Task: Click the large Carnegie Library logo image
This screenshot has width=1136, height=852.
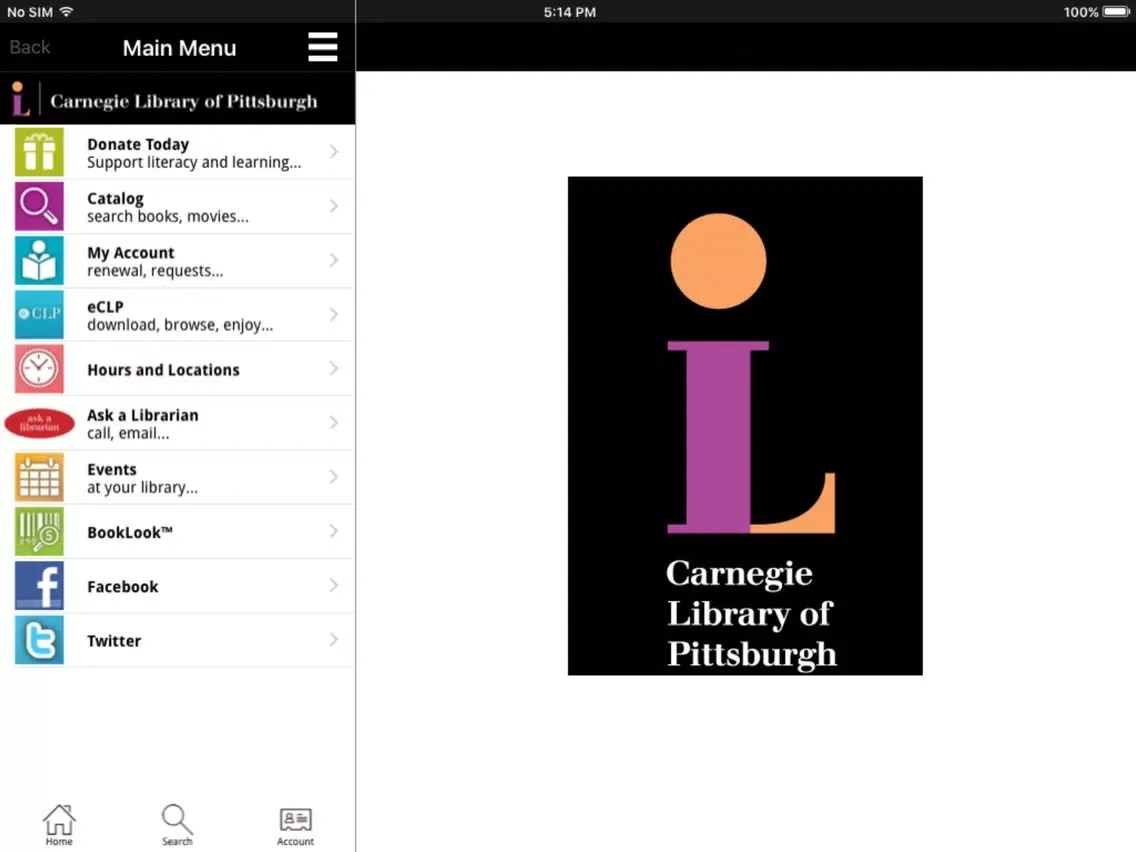Action: 745,426
